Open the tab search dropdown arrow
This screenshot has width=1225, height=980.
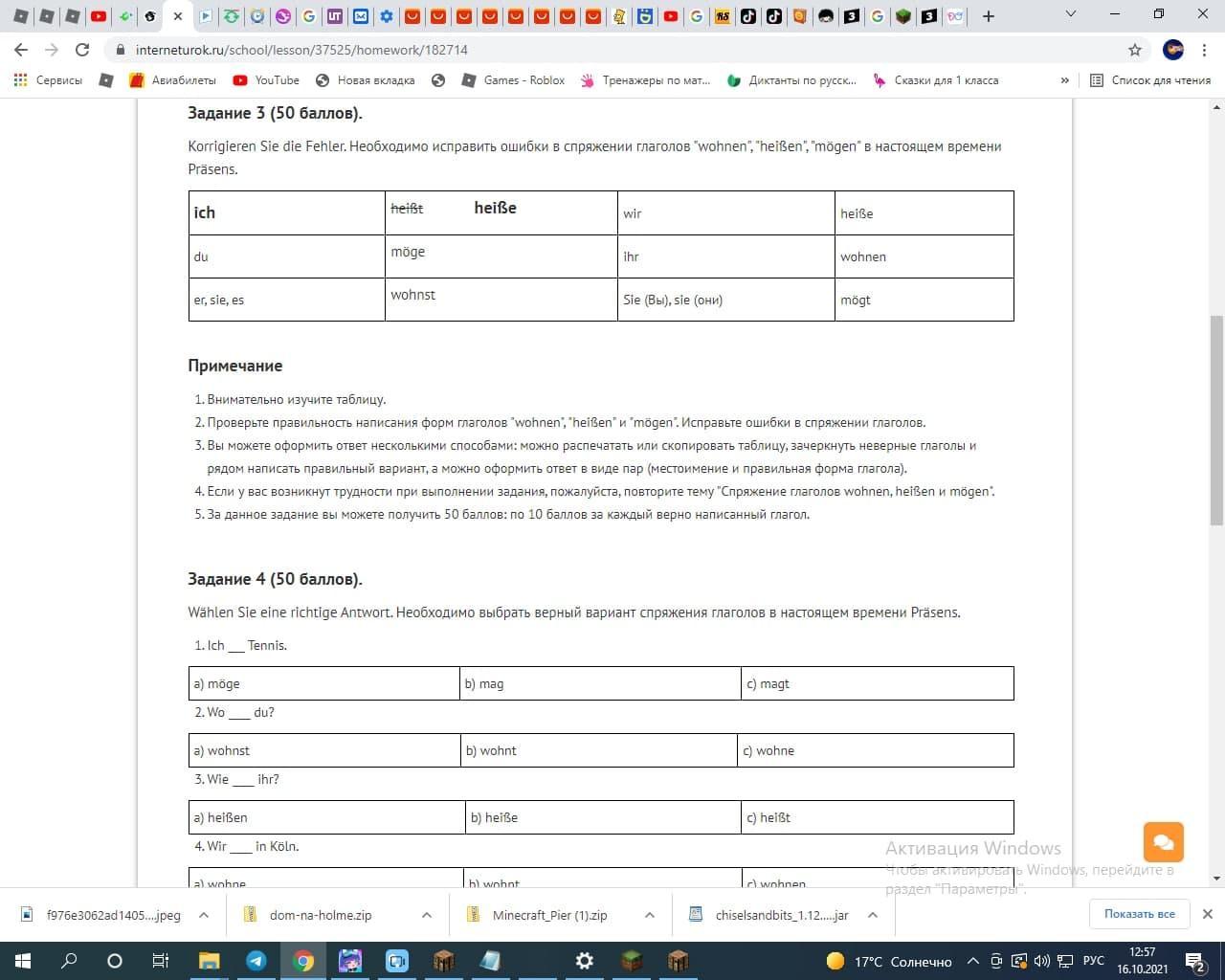click(x=1071, y=14)
